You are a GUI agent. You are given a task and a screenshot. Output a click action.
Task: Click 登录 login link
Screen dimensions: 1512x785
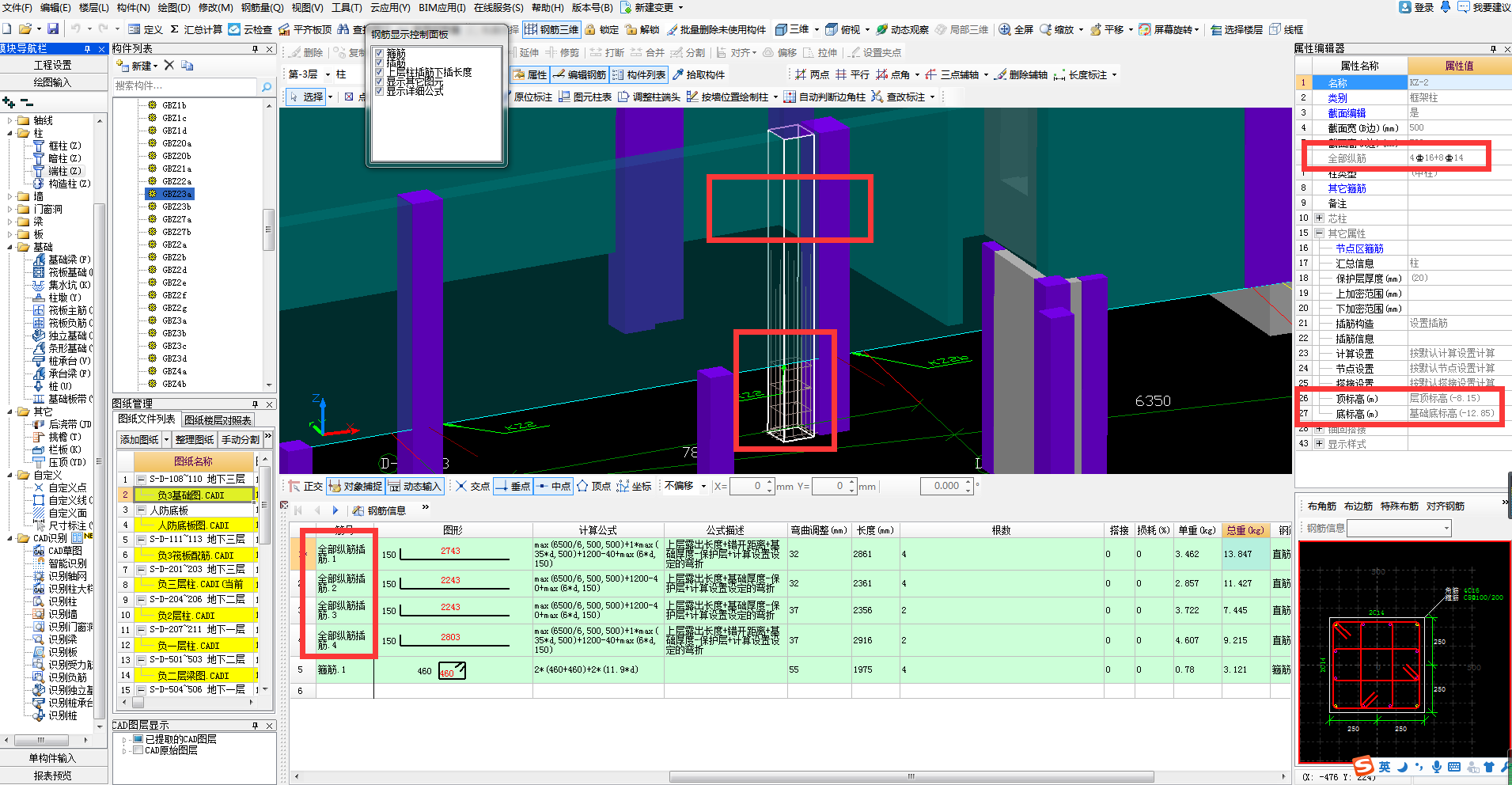pyautogui.click(x=1416, y=7)
